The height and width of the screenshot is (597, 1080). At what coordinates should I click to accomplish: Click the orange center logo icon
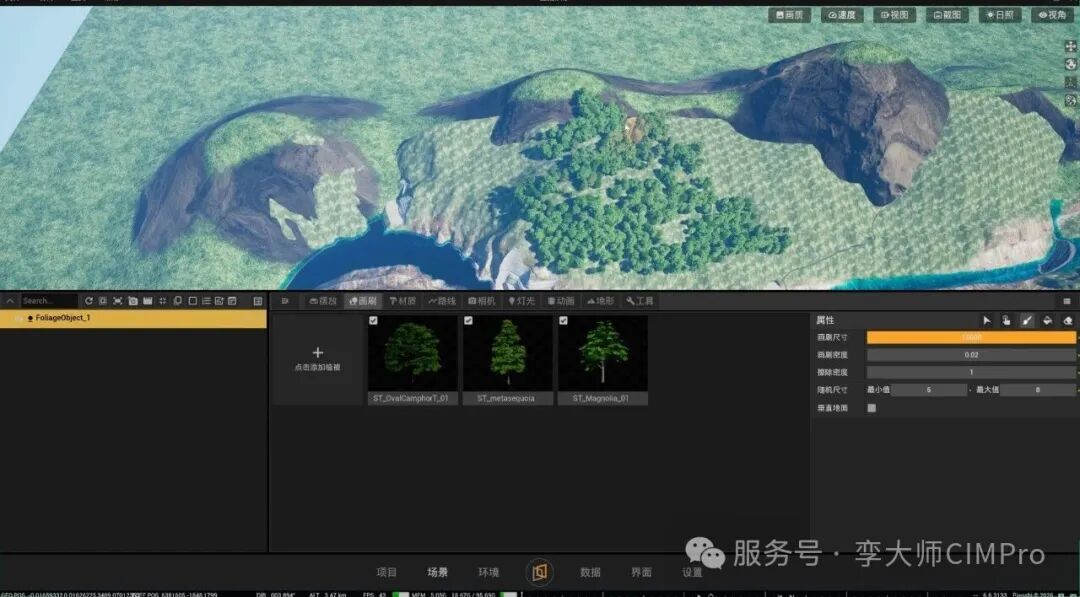(x=539, y=572)
